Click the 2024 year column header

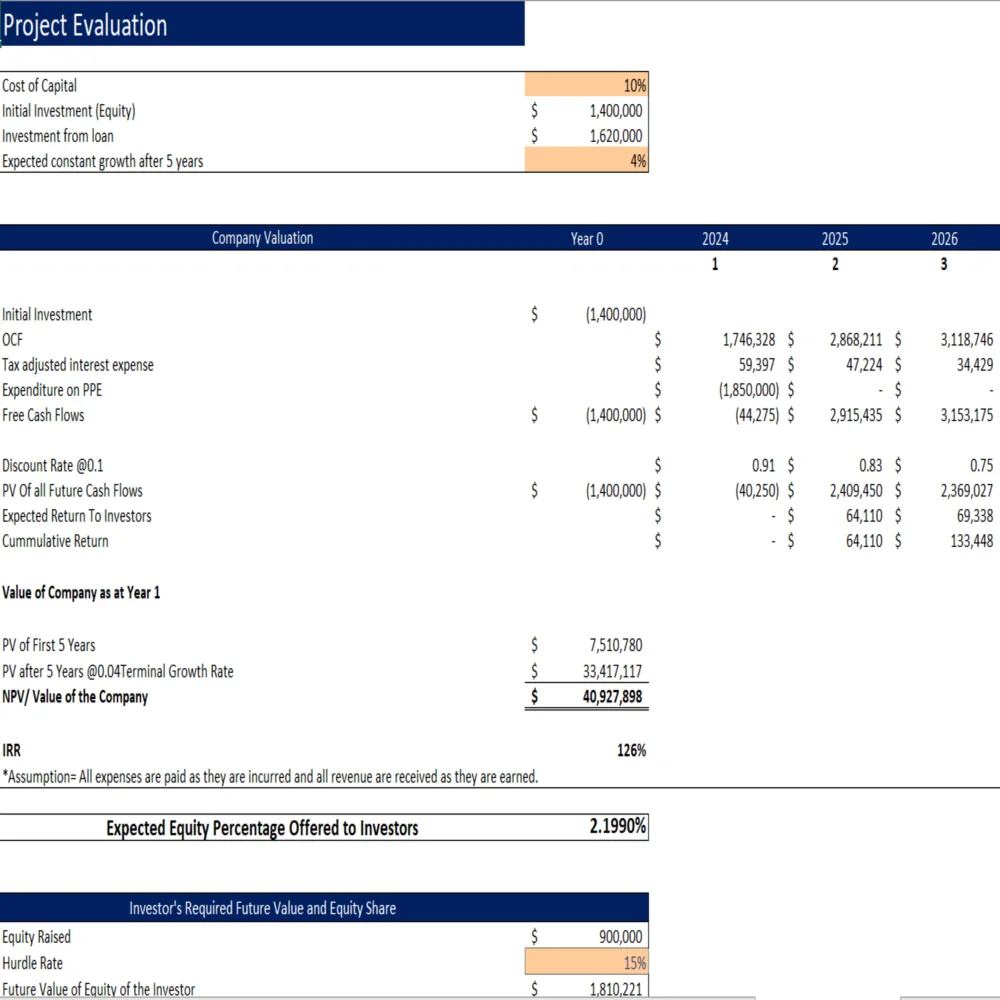coord(715,239)
